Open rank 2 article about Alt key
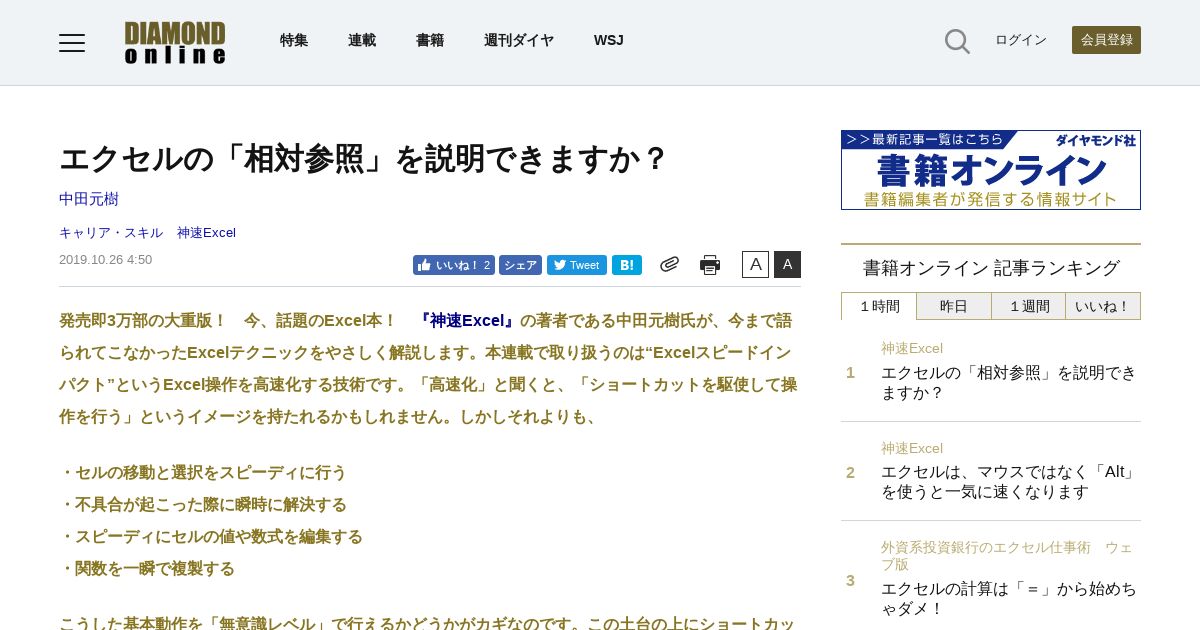This screenshot has width=1200, height=630. (1009, 481)
